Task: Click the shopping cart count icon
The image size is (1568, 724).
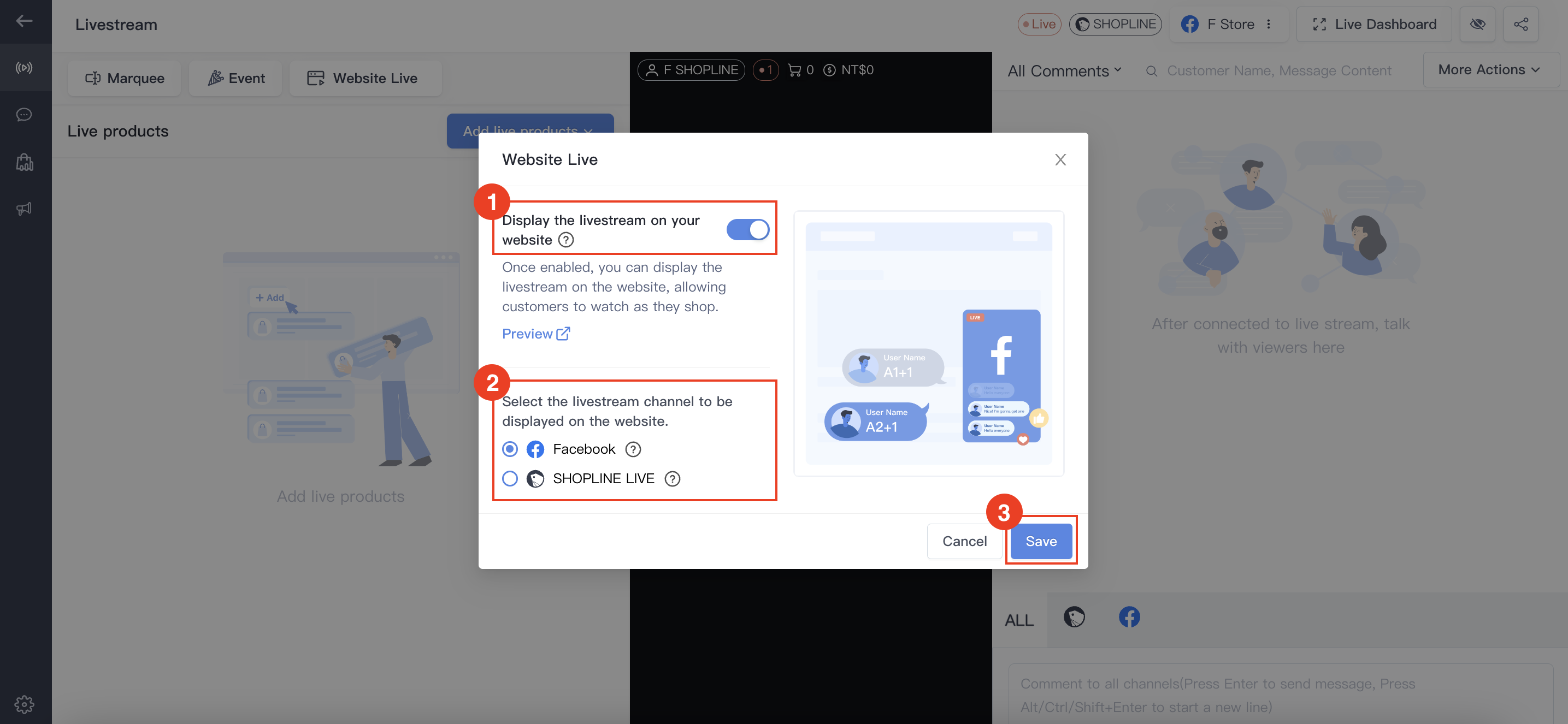Action: (x=794, y=70)
